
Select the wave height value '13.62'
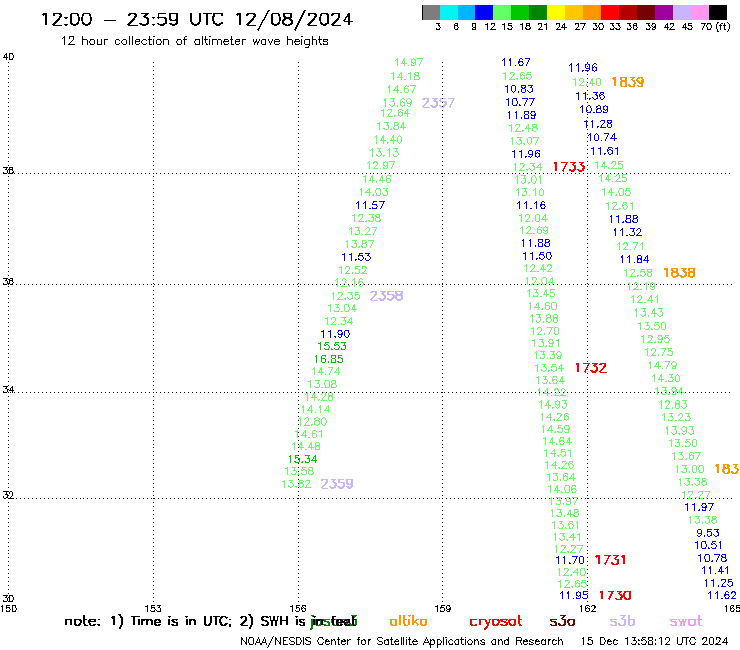point(296,484)
